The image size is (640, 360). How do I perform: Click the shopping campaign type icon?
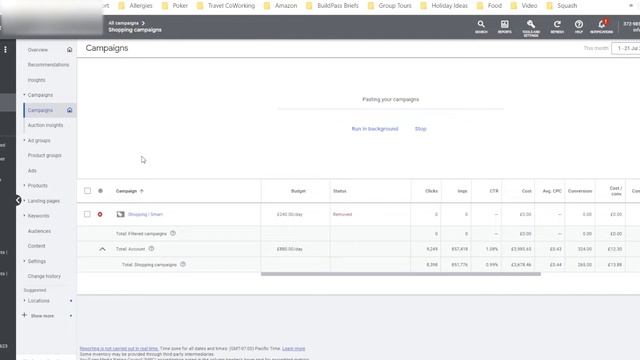pos(120,214)
